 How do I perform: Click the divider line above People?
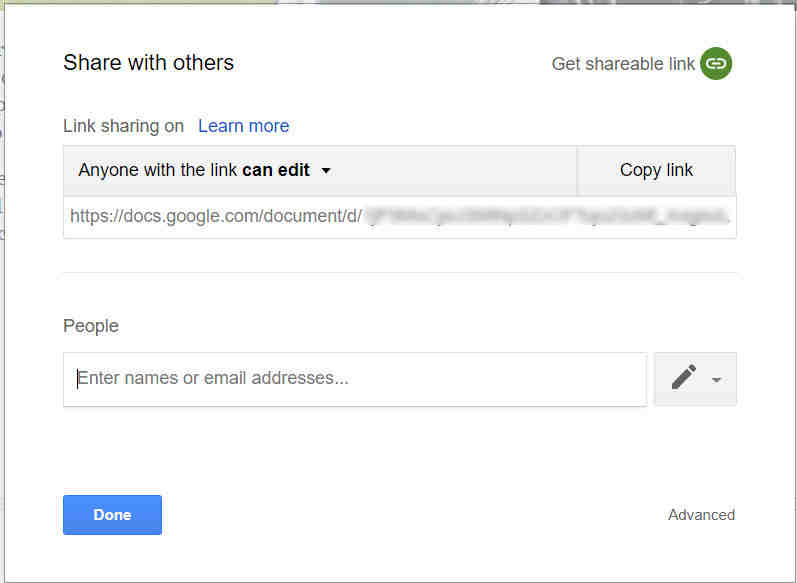(x=400, y=272)
